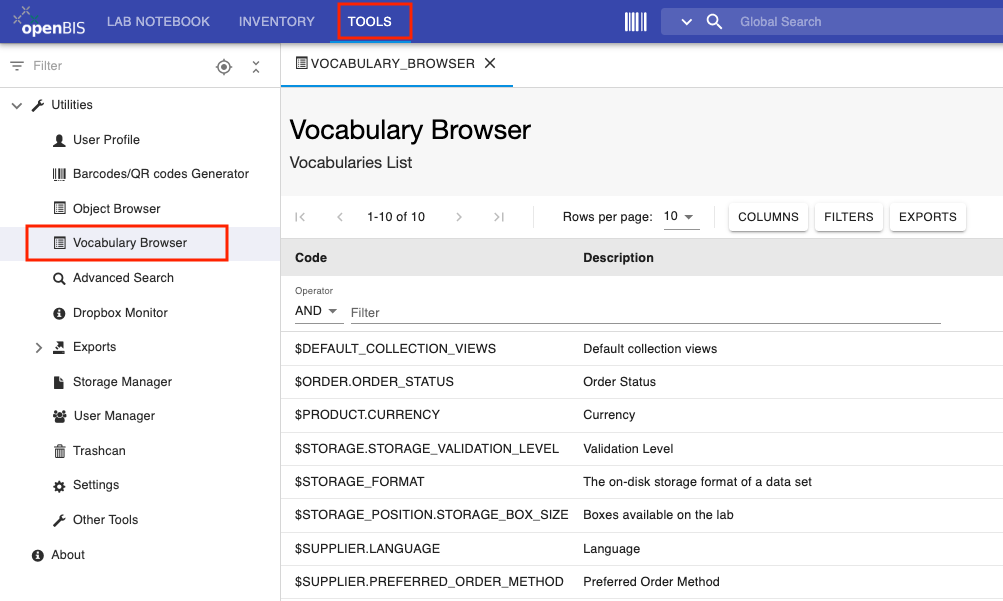The width and height of the screenshot is (1003, 601).
Task: Open Advanced Search
Action: (123, 277)
